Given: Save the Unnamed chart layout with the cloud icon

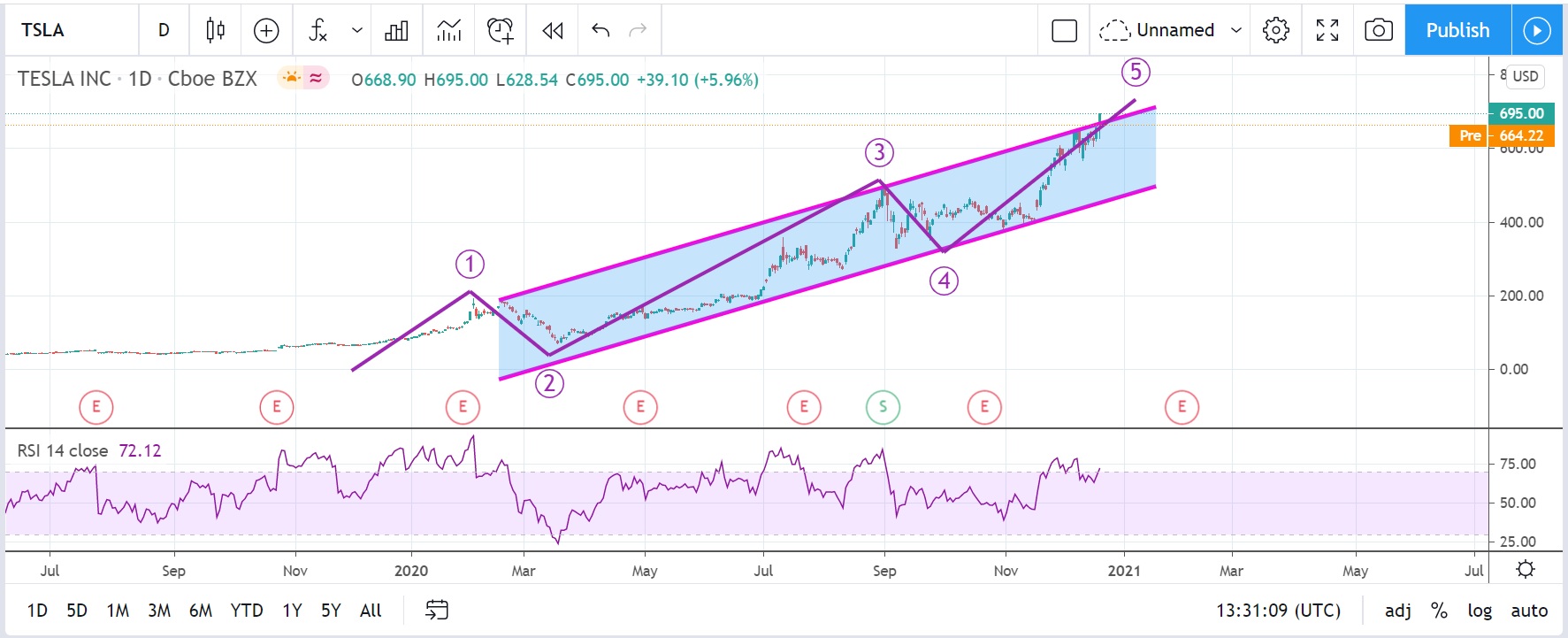Looking at the screenshot, I should pos(1114,30).
